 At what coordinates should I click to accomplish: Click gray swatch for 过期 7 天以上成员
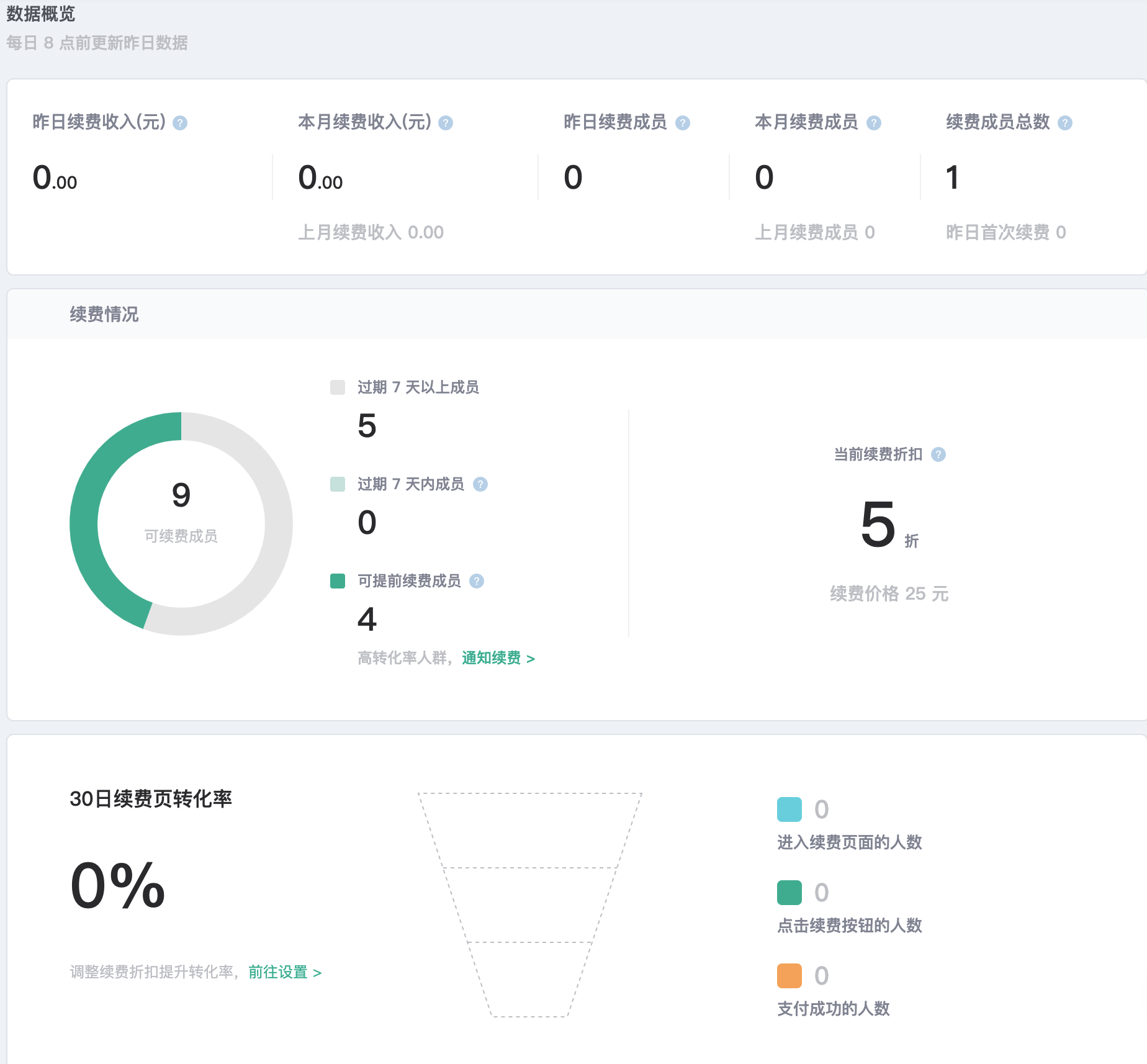338,387
